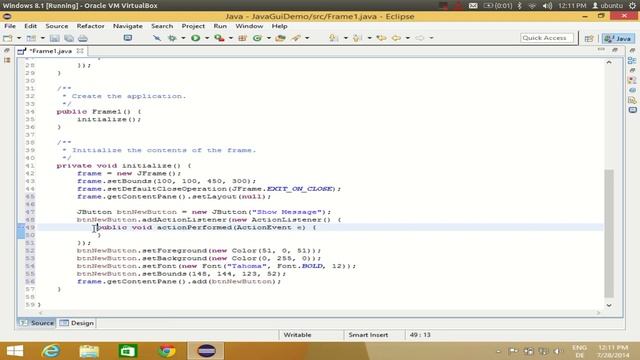
Task: Click the editor scroll up arrow
Action: (609, 62)
